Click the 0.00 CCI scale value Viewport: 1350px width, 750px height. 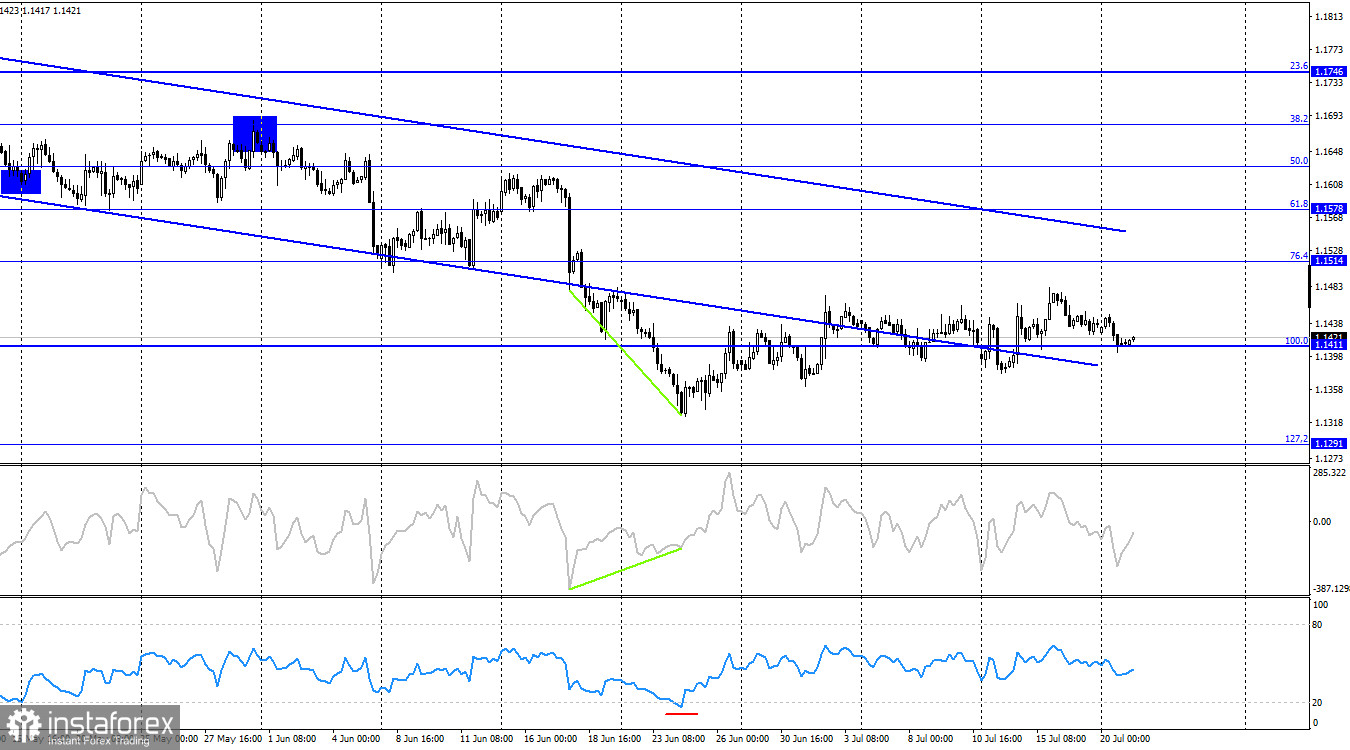tap(1323, 522)
